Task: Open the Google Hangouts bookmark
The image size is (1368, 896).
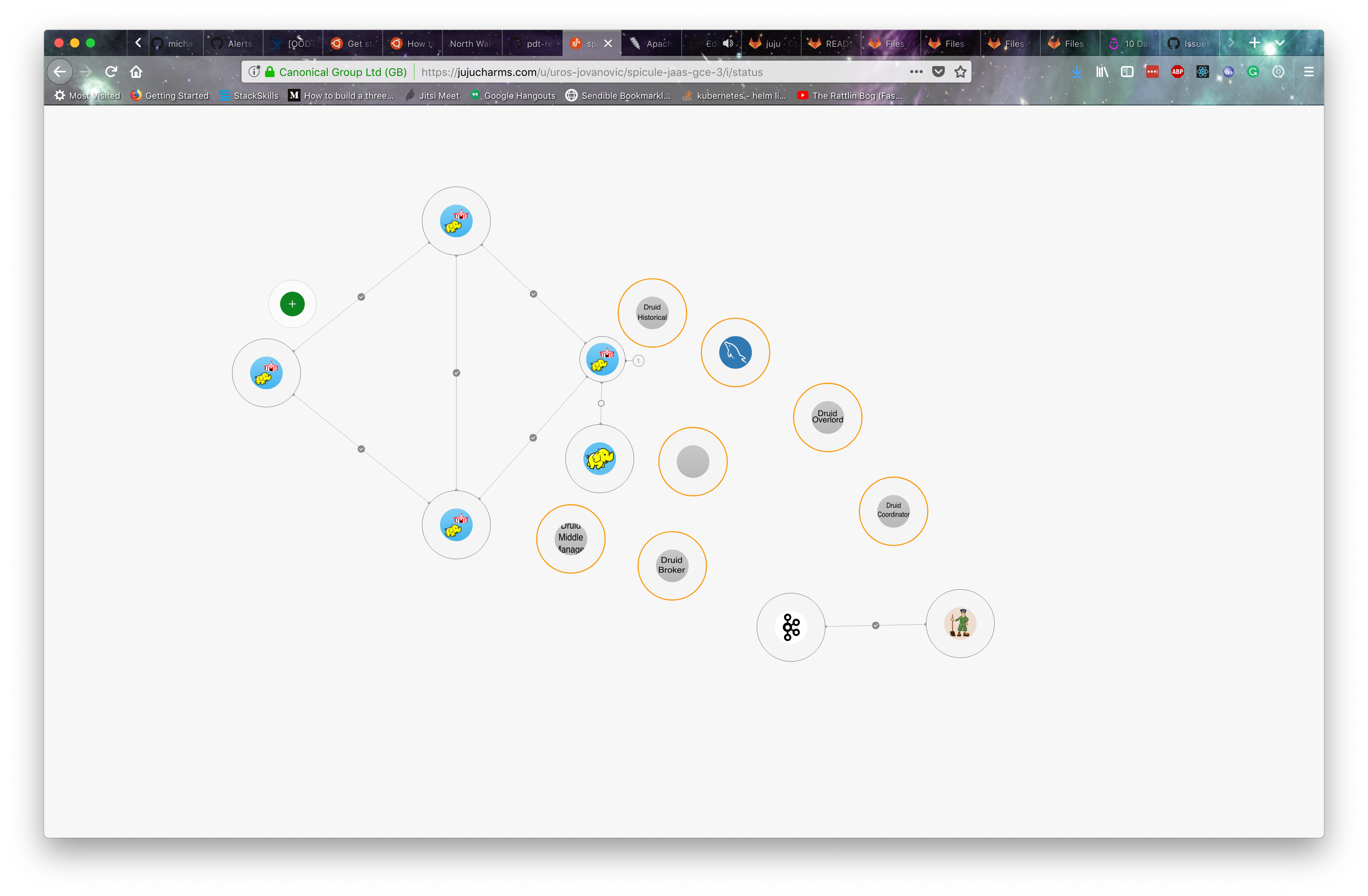Action: pyautogui.click(x=513, y=96)
